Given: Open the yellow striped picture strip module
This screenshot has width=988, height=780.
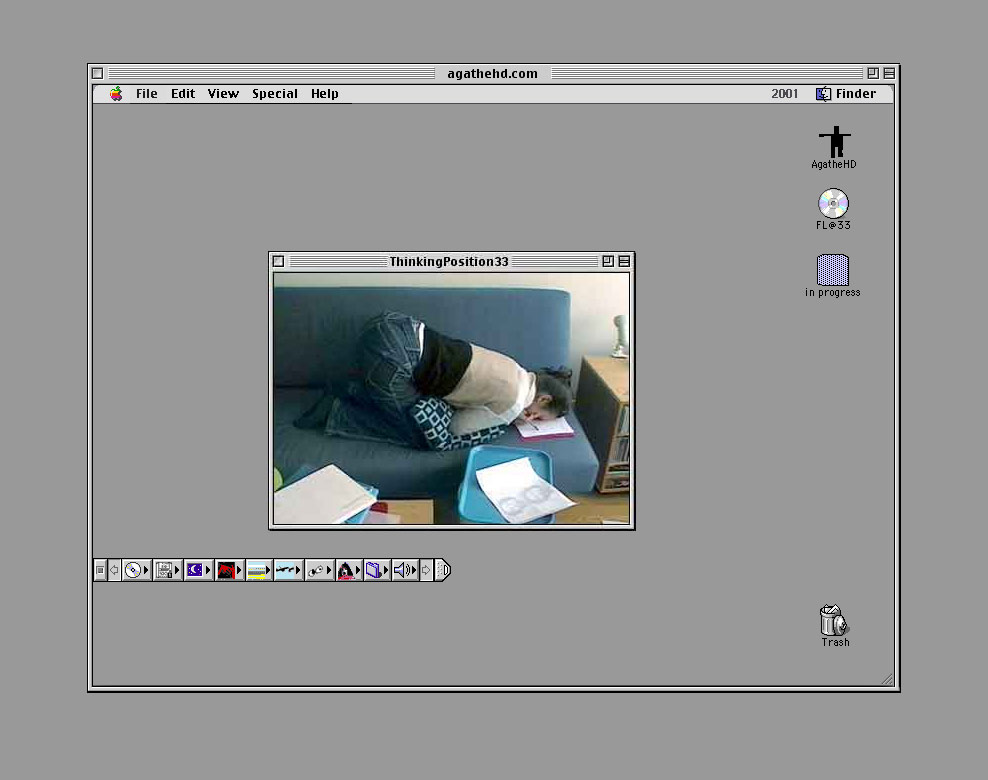Looking at the screenshot, I should (258, 570).
